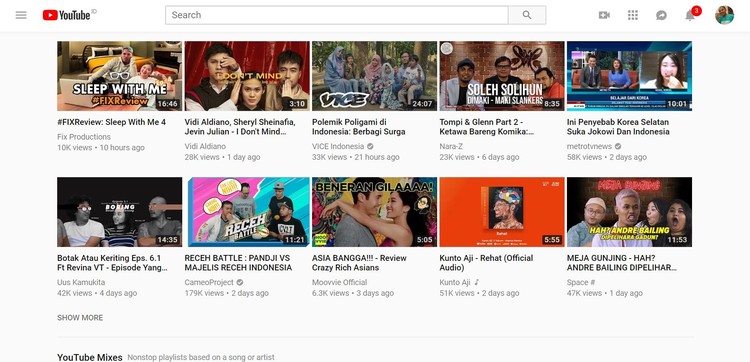Expand the list with SHOW MORE
Viewport: 750px width, 362px height.
point(80,318)
